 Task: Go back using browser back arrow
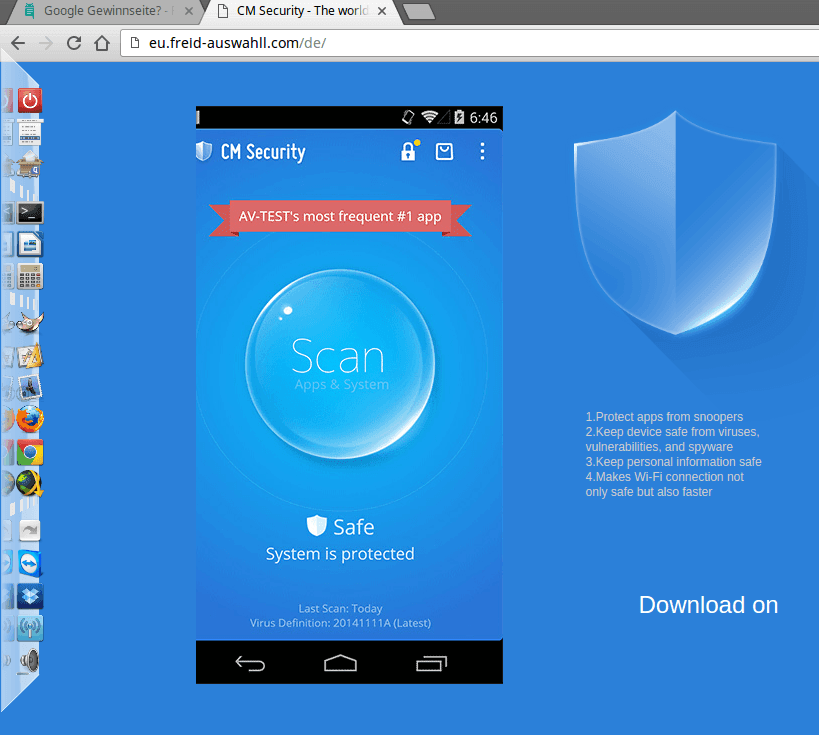click(x=18, y=43)
